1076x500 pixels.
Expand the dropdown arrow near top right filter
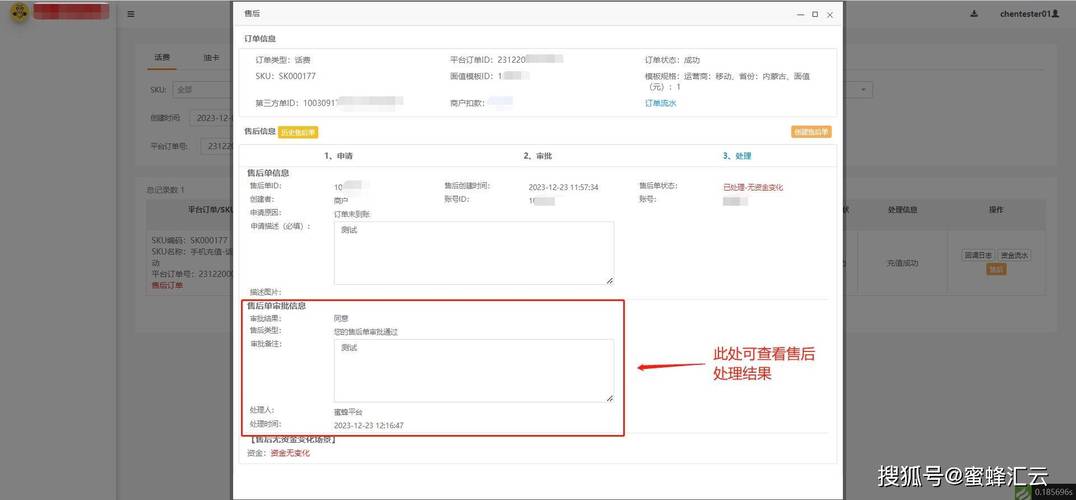[x=864, y=90]
